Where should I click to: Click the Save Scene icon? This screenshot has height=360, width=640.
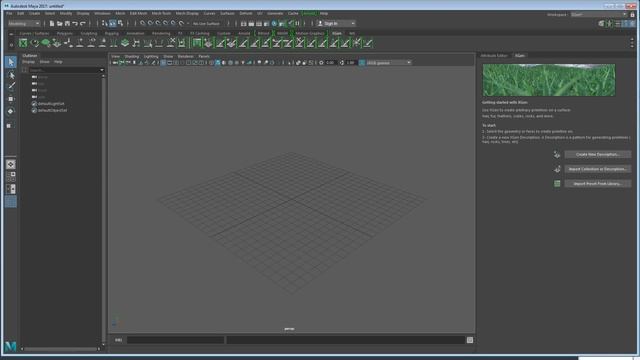[x=67, y=24]
